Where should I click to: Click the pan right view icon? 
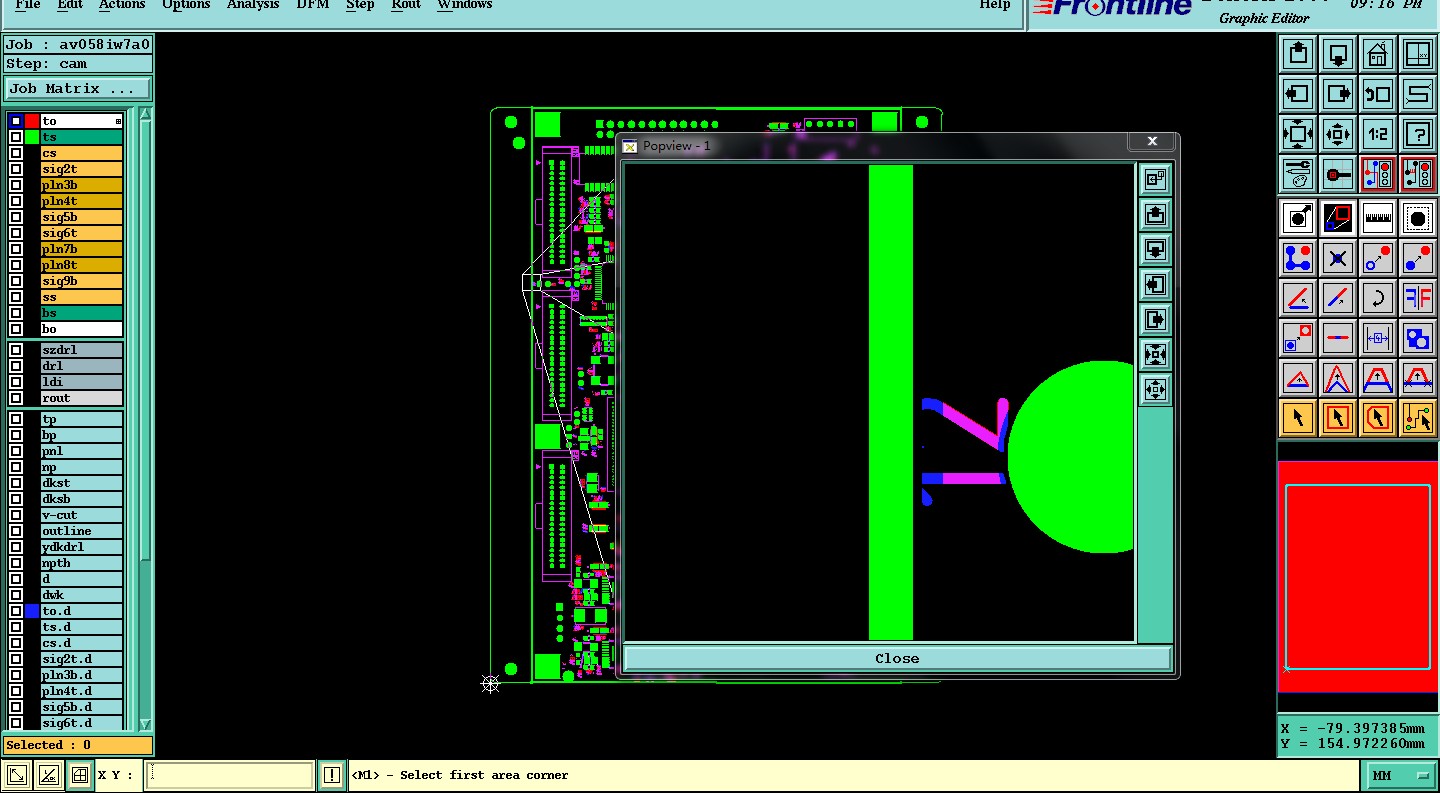tap(1338, 94)
